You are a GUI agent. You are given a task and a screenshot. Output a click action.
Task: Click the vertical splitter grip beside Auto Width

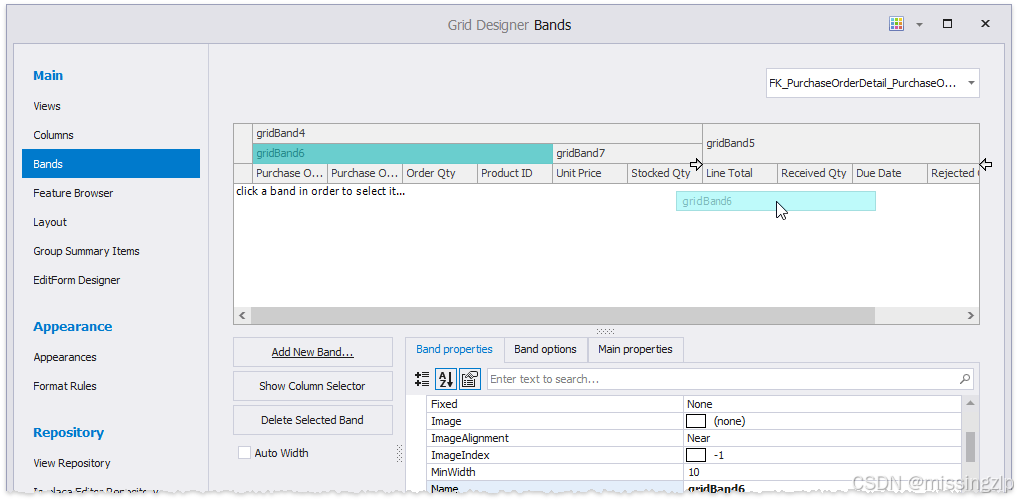399,454
